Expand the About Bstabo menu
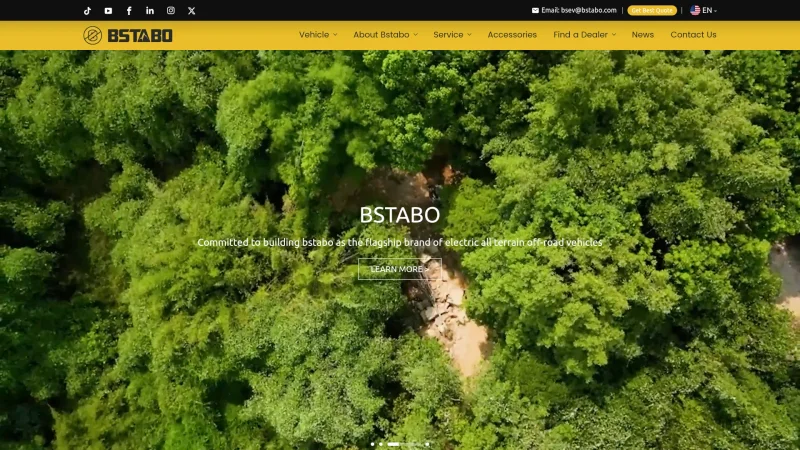The height and width of the screenshot is (450, 800). tap(385, 35)
